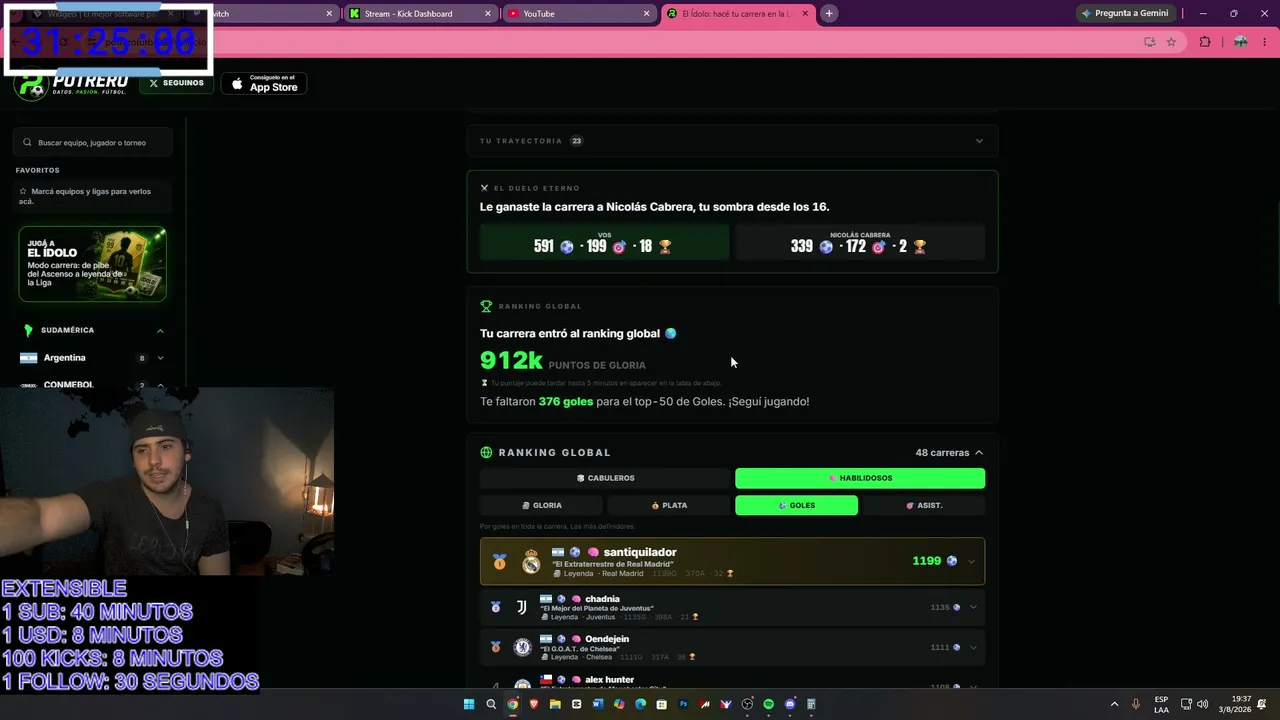Click the Chelsea crest beside Oendejein
1280x720 pixels.
(521, 647)
